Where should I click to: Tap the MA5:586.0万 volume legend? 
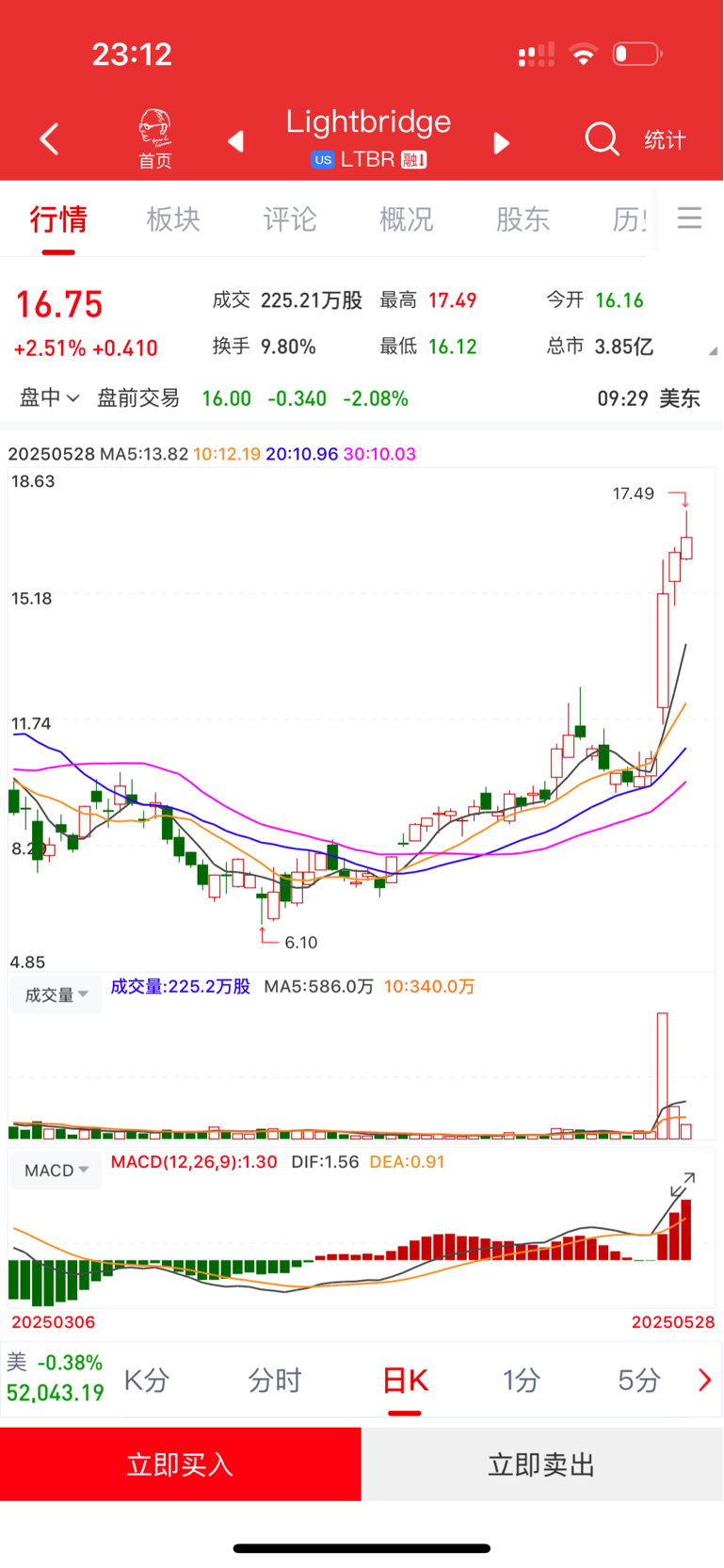pos(318,986)
